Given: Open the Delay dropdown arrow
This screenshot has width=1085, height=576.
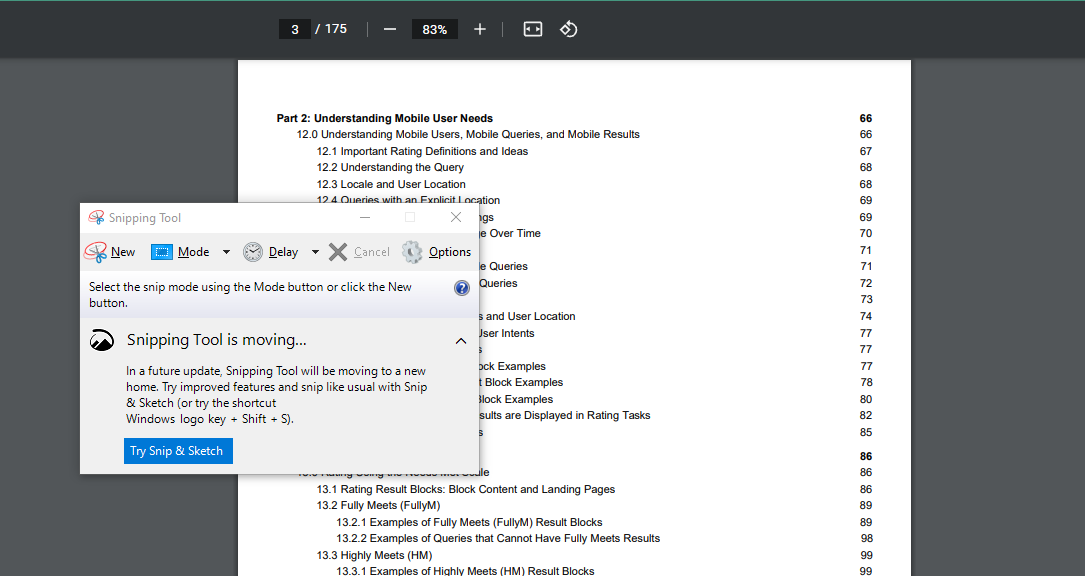Looking at the screenshot, I should point(316,252).
